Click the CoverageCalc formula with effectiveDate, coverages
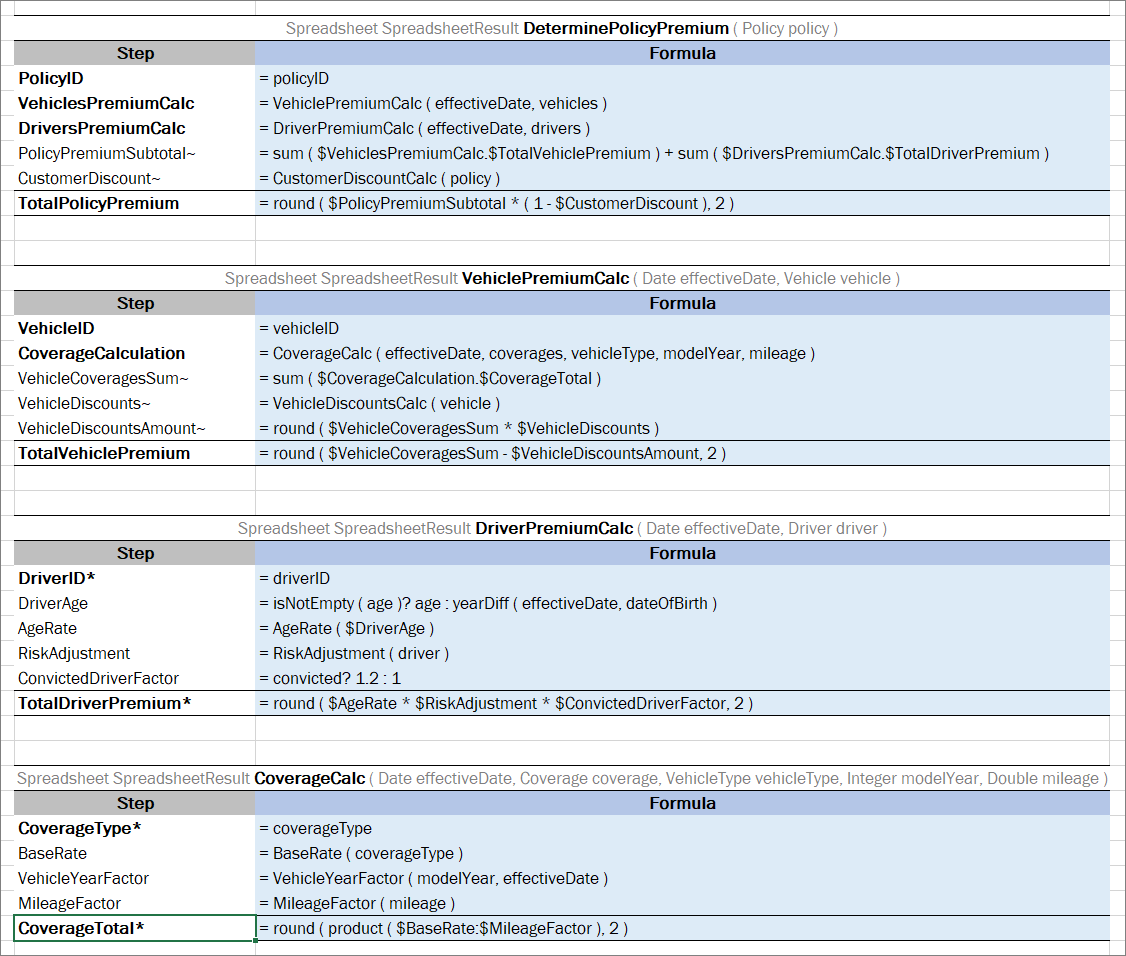 (x=682, y=353)
